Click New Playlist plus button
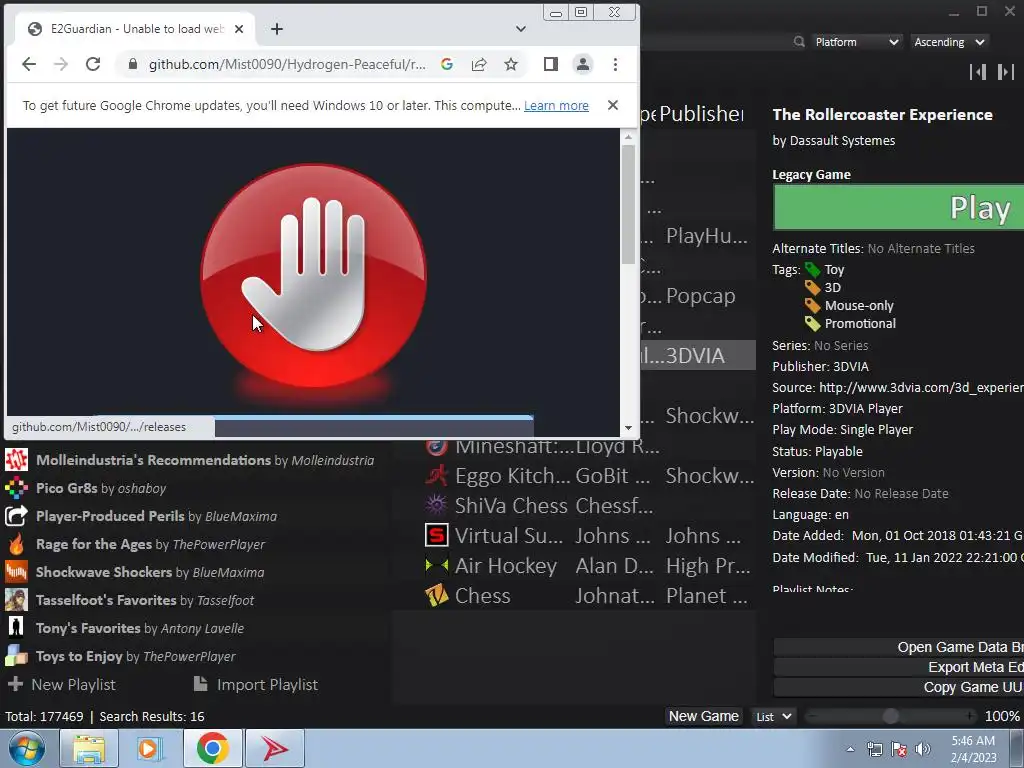Image resolution: width=1024 pixels, height=768 pixels. coord(61,684)
